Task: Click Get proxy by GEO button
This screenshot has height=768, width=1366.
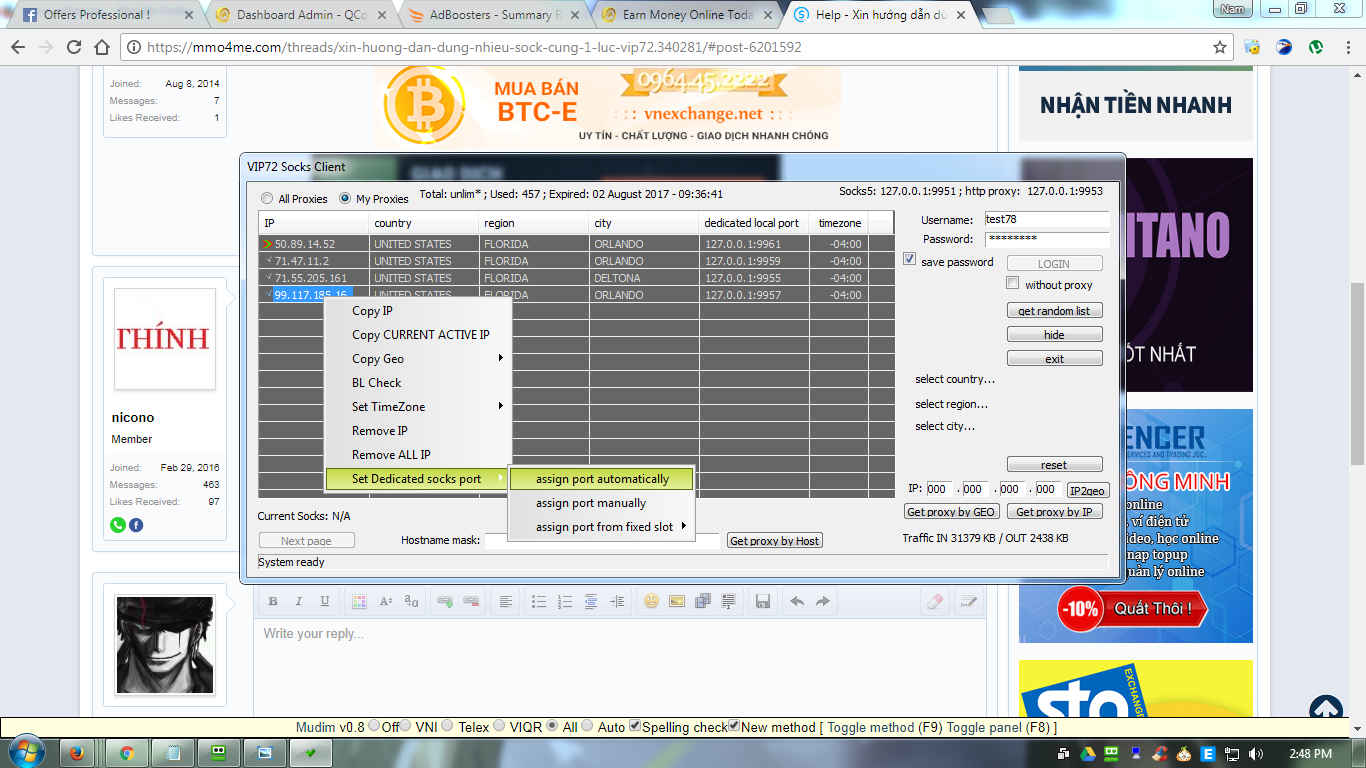Action: pos(950,512)
